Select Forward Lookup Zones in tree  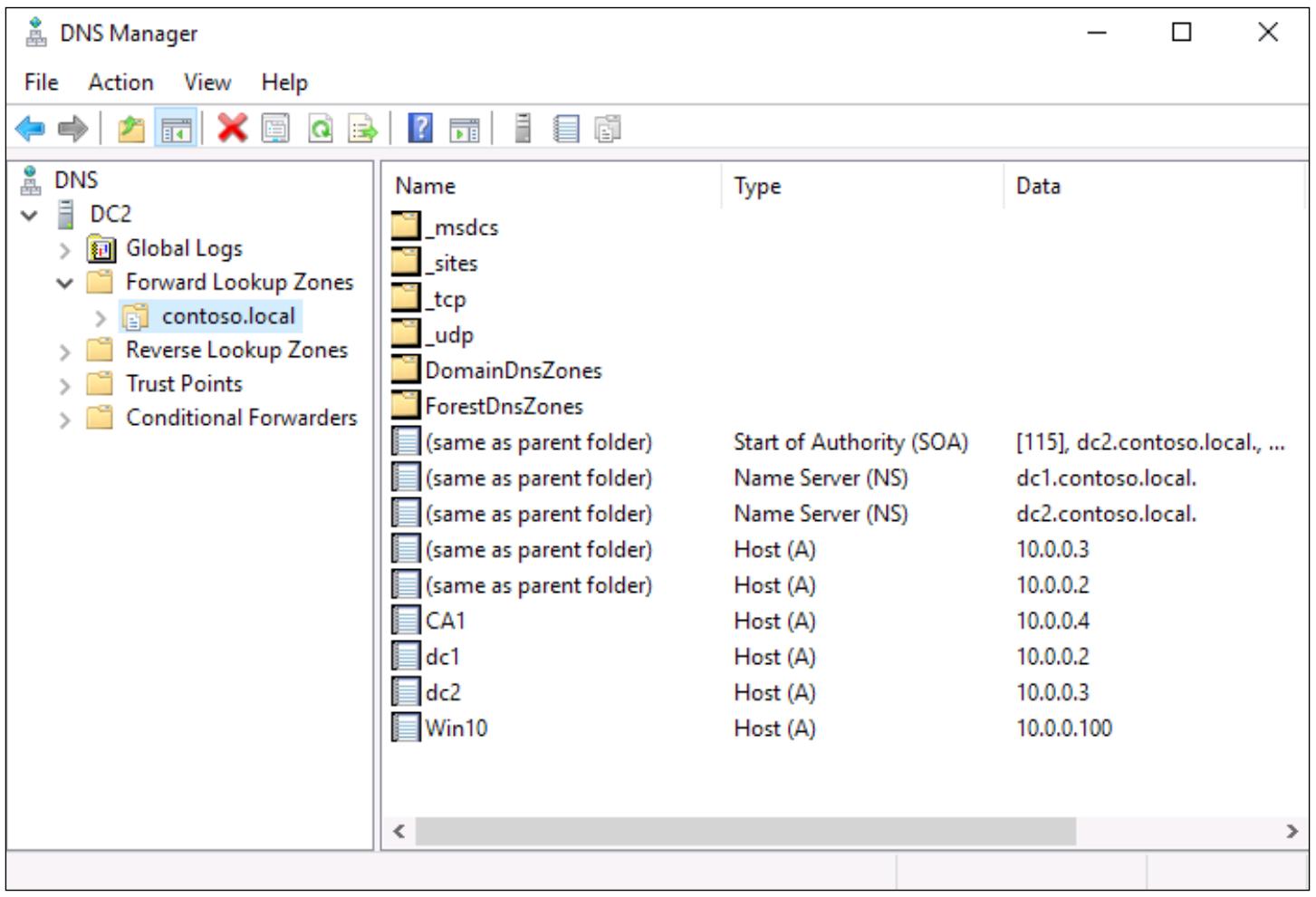tap(239, 282)
